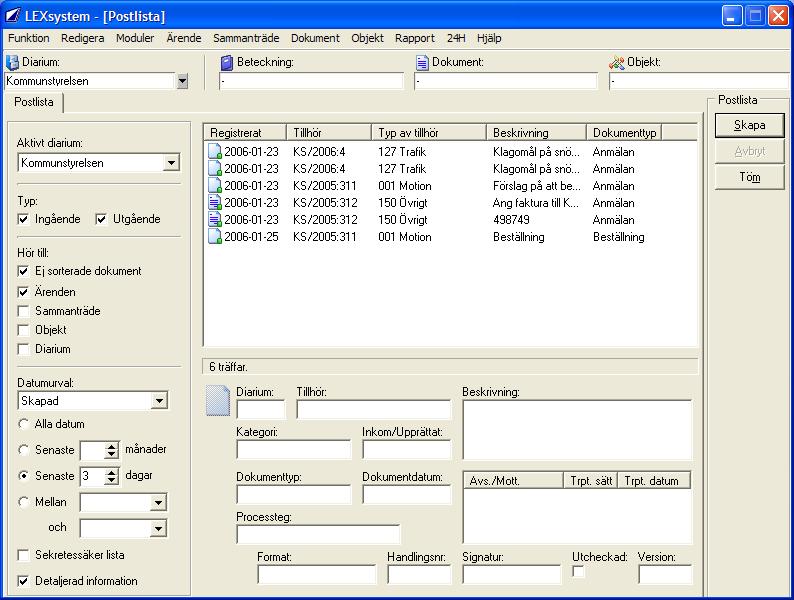Image resolution: width=794 pixels, height=600 pixels.
Task: Open the Objekt menu
Action: tap(367, 38)
